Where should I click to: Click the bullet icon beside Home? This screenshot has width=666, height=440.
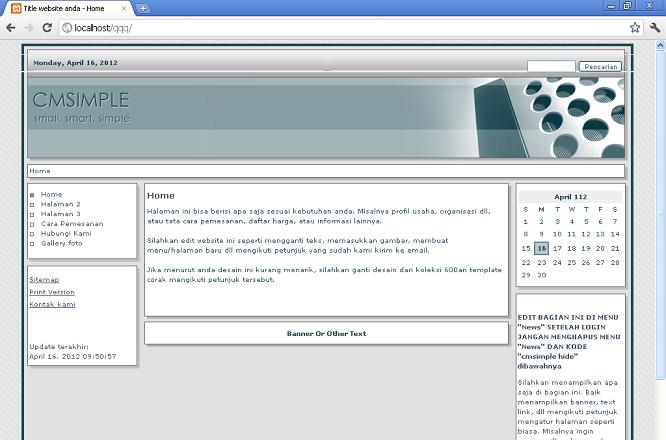32,195
